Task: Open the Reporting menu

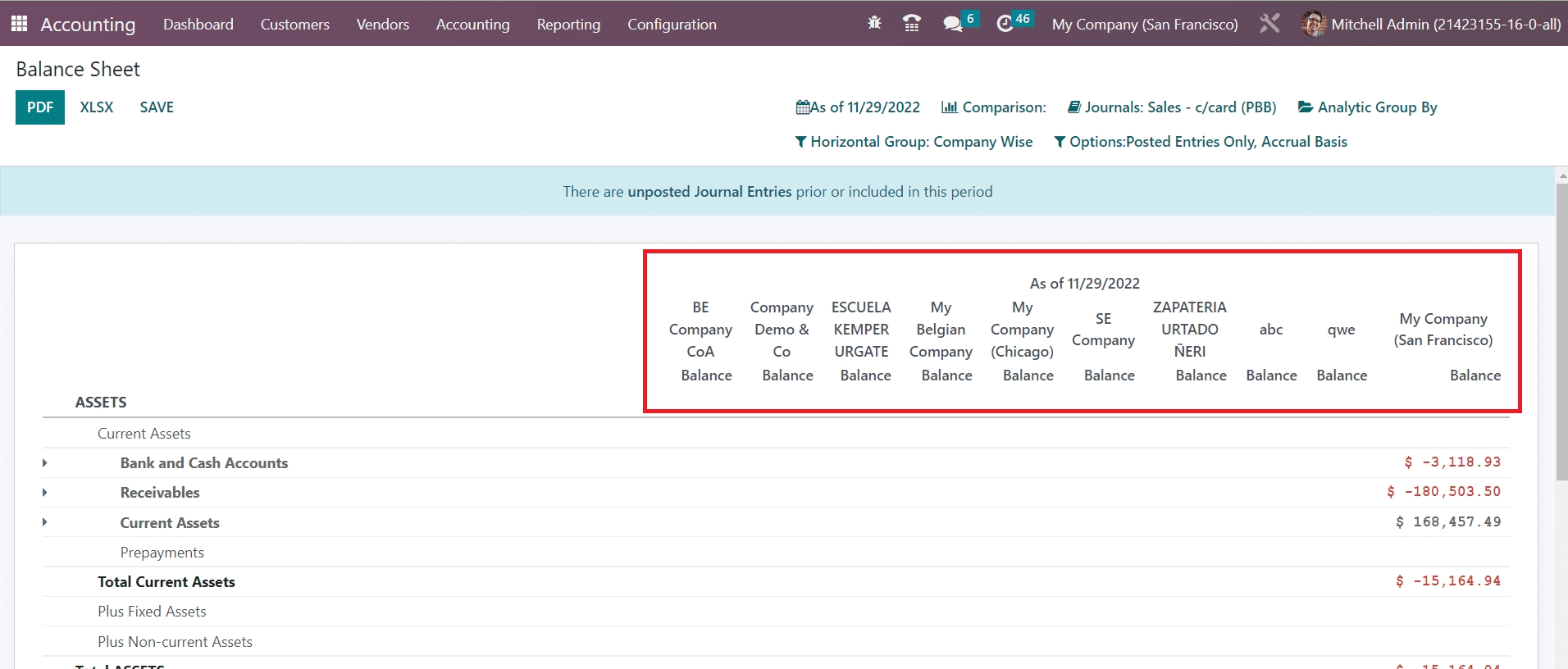Action: pos(568,25)
